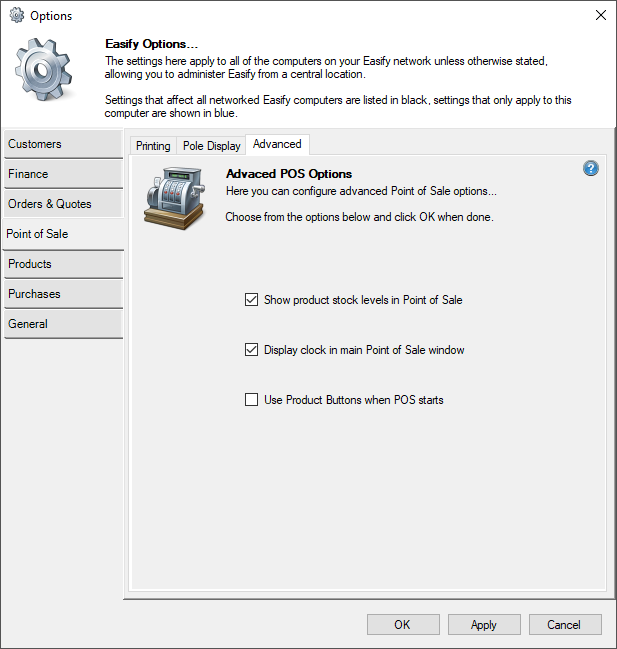Switch to the General options section
Screen dimensions: 617x649
coord(63,324)
